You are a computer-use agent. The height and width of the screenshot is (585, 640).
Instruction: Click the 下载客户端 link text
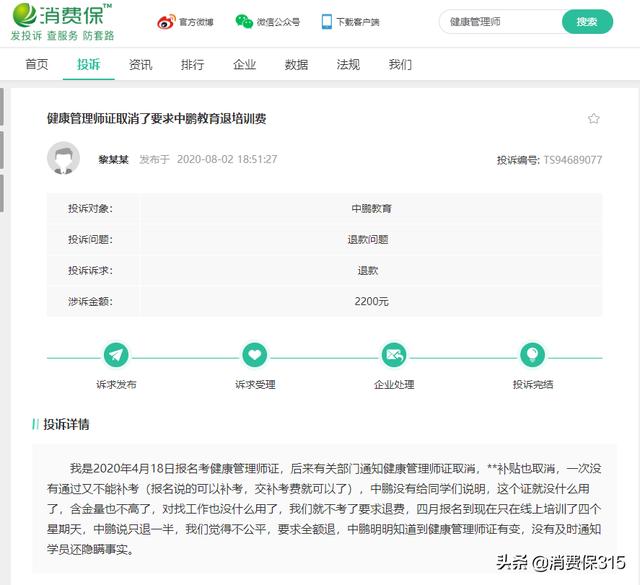click(358, 22)
